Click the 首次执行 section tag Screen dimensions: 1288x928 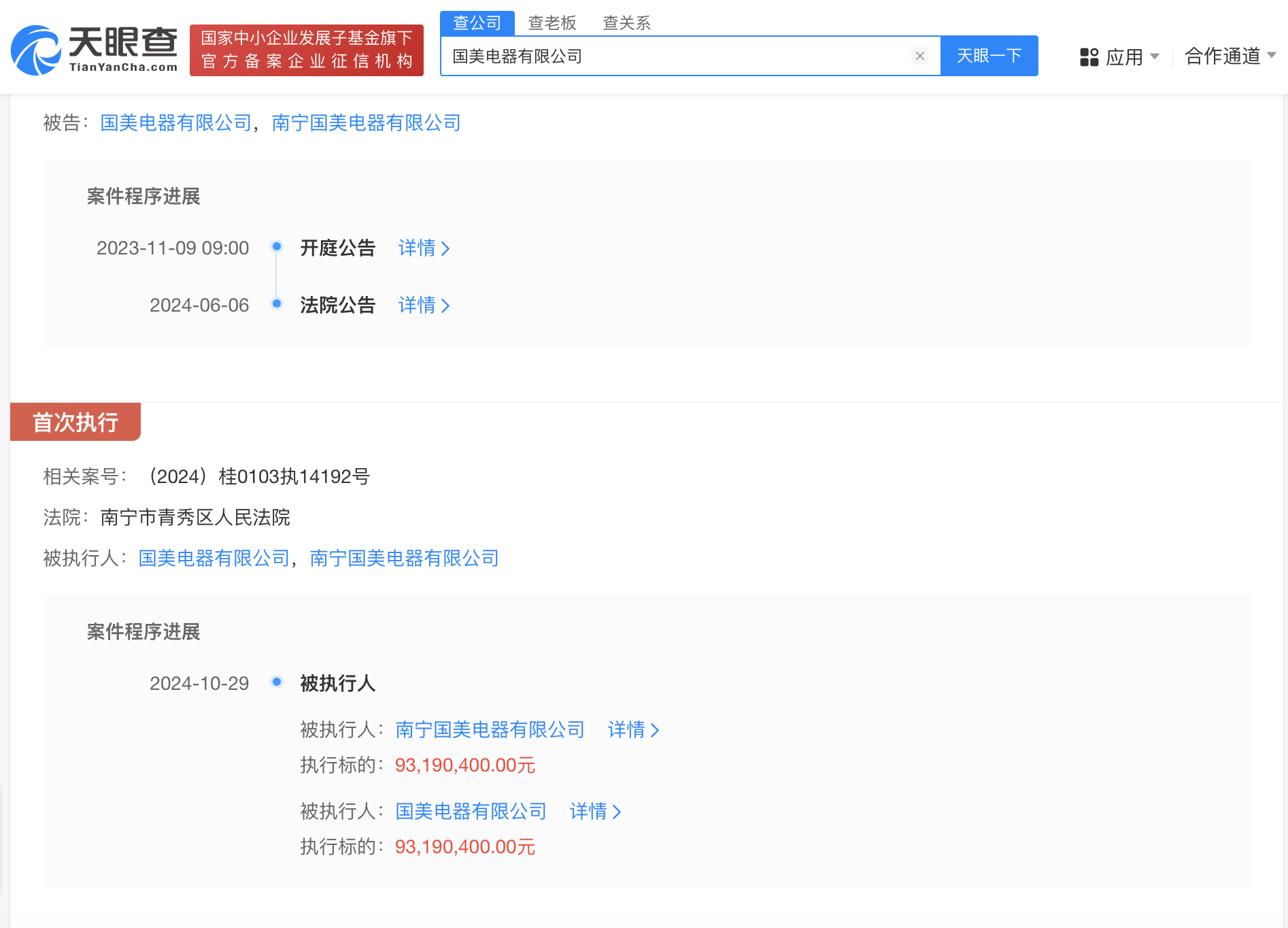click(x=75, y=422)
